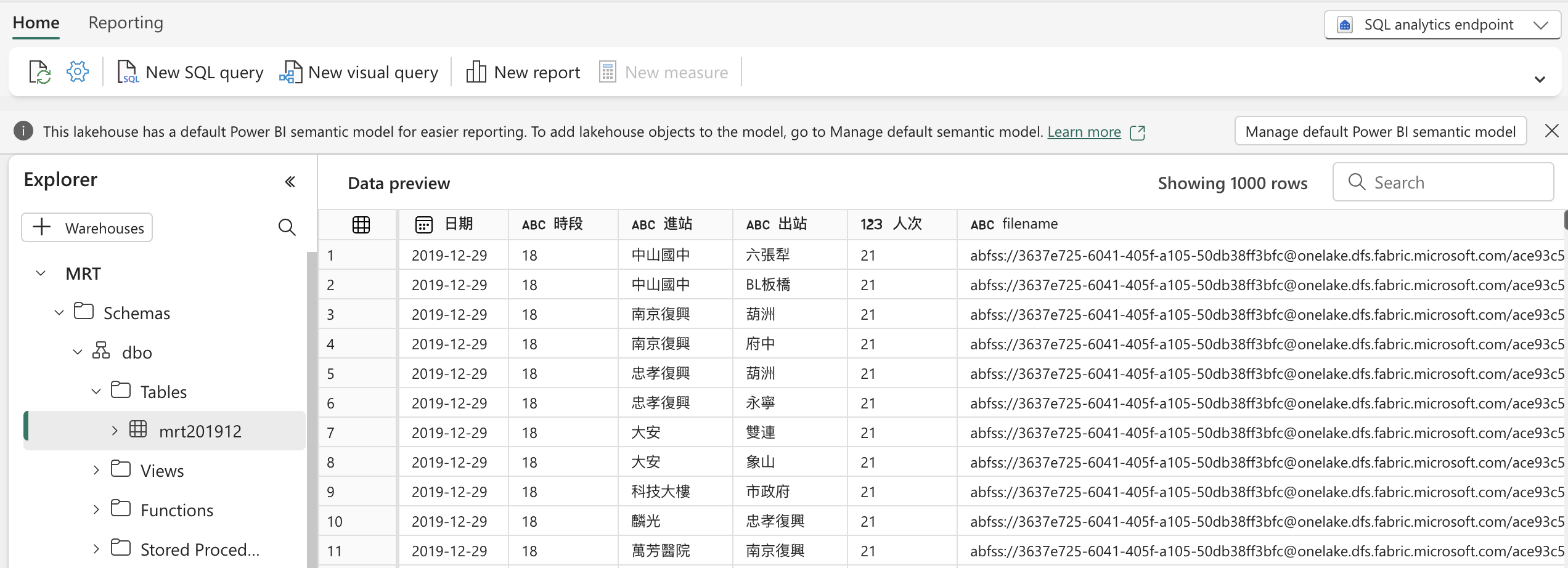This screenshot has height=568, width=1568.
Task: Expand the ribbon with the chevron
Action: point(1540,79)
